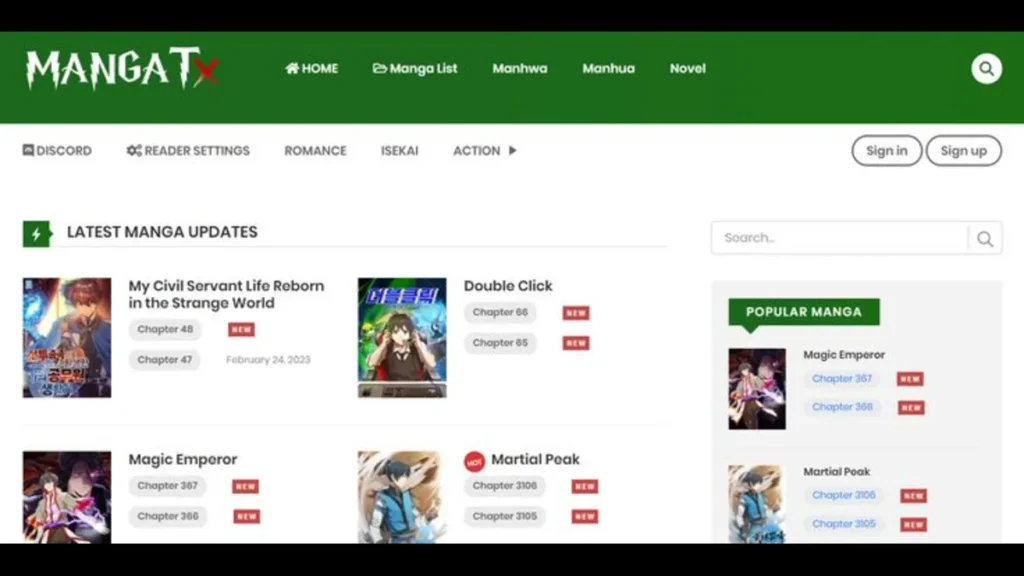
Task: Click Magic Emperor cover in Popular Manga
Action: [x=757, y=389]
